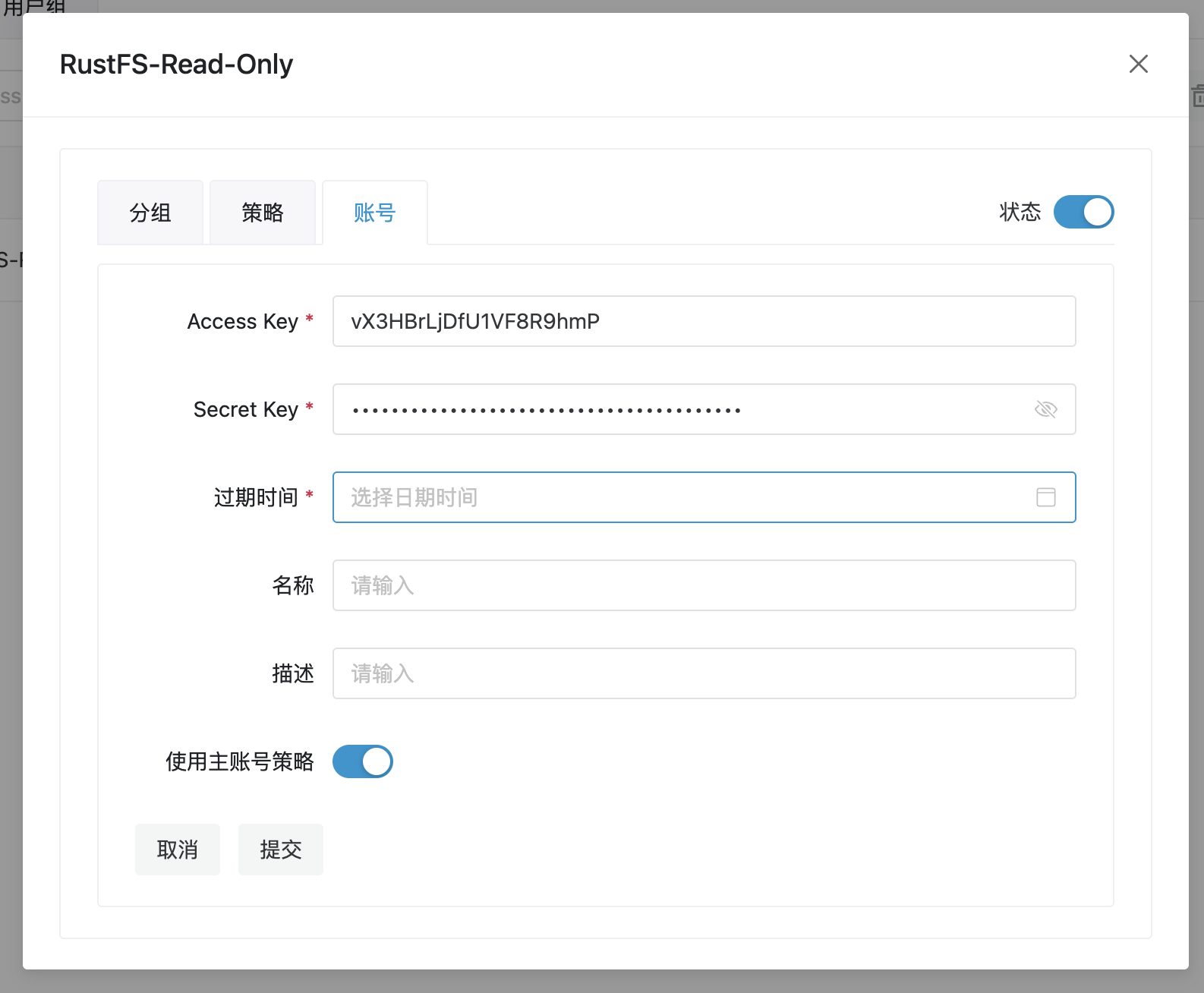The width and height of the screenshot is (1204, 993).
Task: Switch to the 分组 tab
Action: (x=150, y=213)
